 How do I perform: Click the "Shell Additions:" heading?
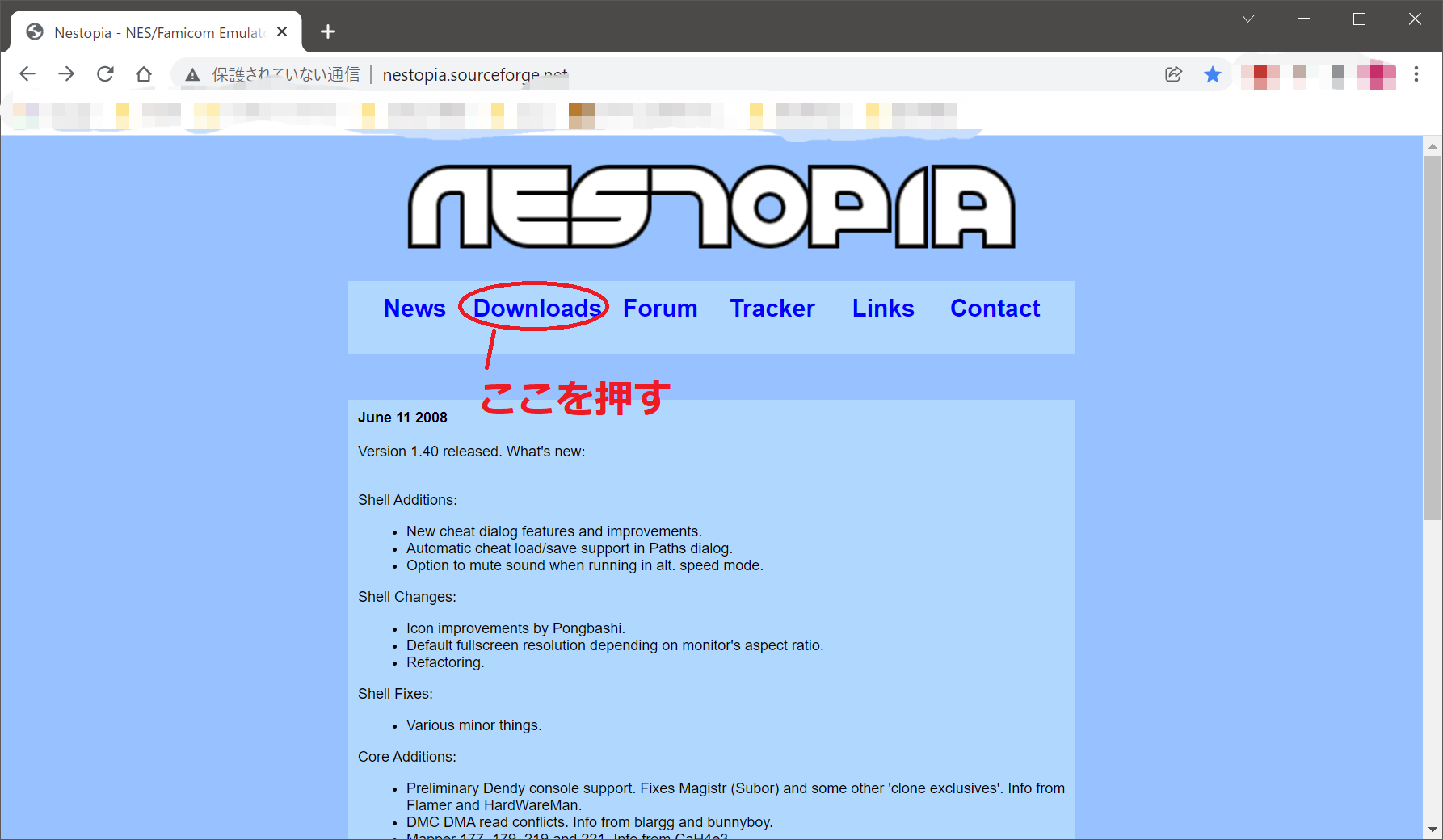pyautogui.click(x=407, y=500)
